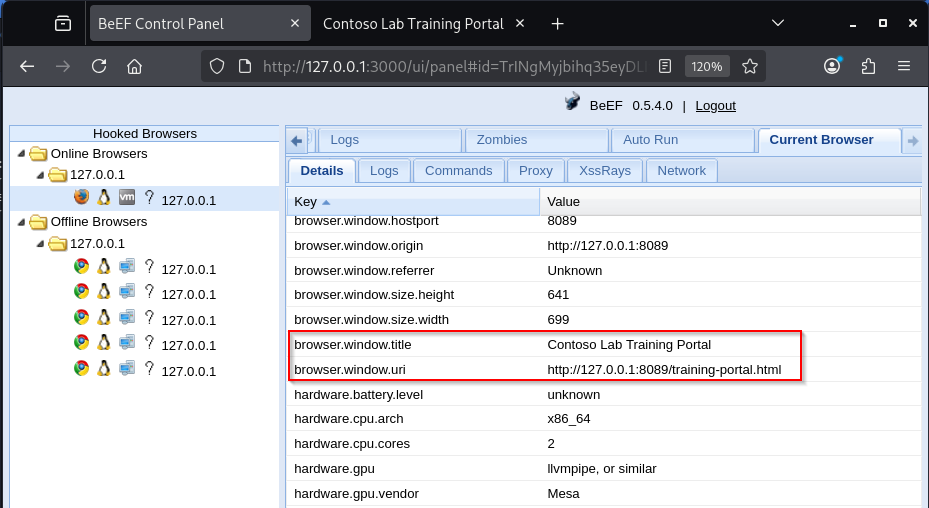
Task: Select the Current Browser tab
Action: pos(829,140)
